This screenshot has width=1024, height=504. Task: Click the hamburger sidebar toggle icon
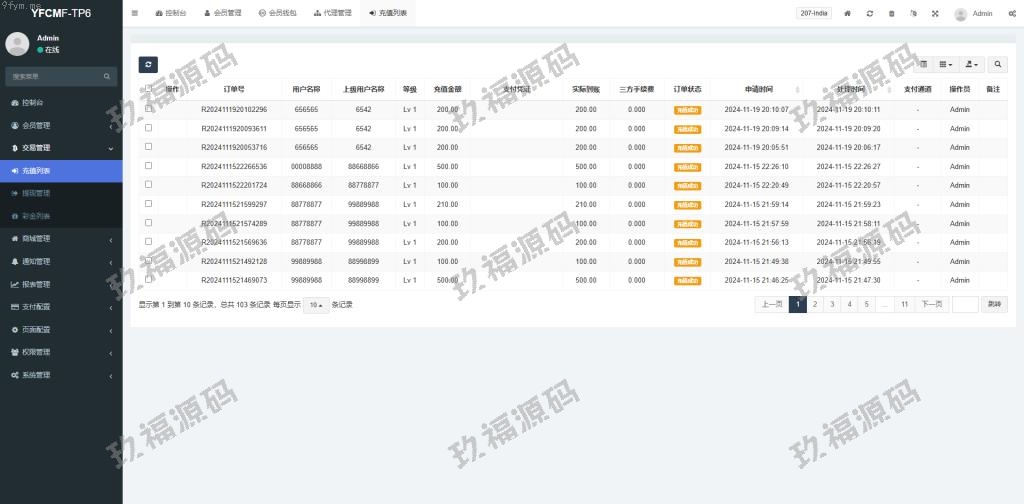(135, 13)
